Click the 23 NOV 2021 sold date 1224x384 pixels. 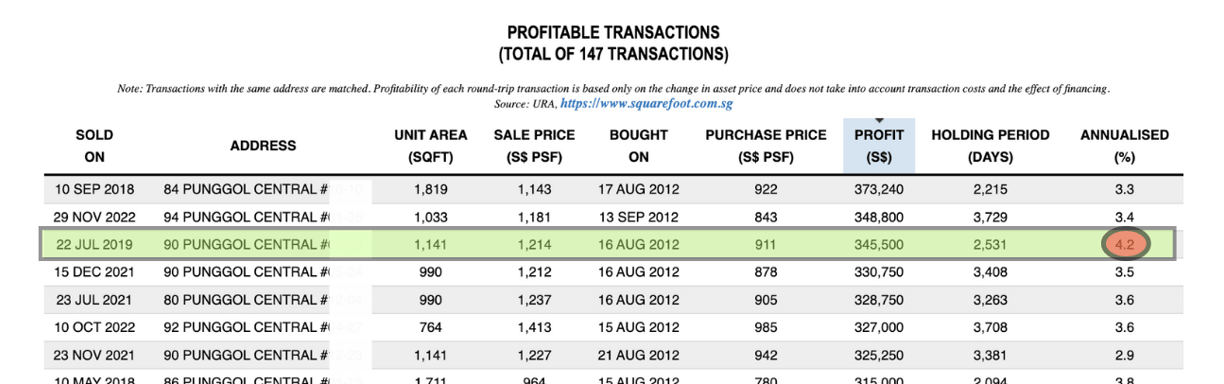(x=94, y=353)
